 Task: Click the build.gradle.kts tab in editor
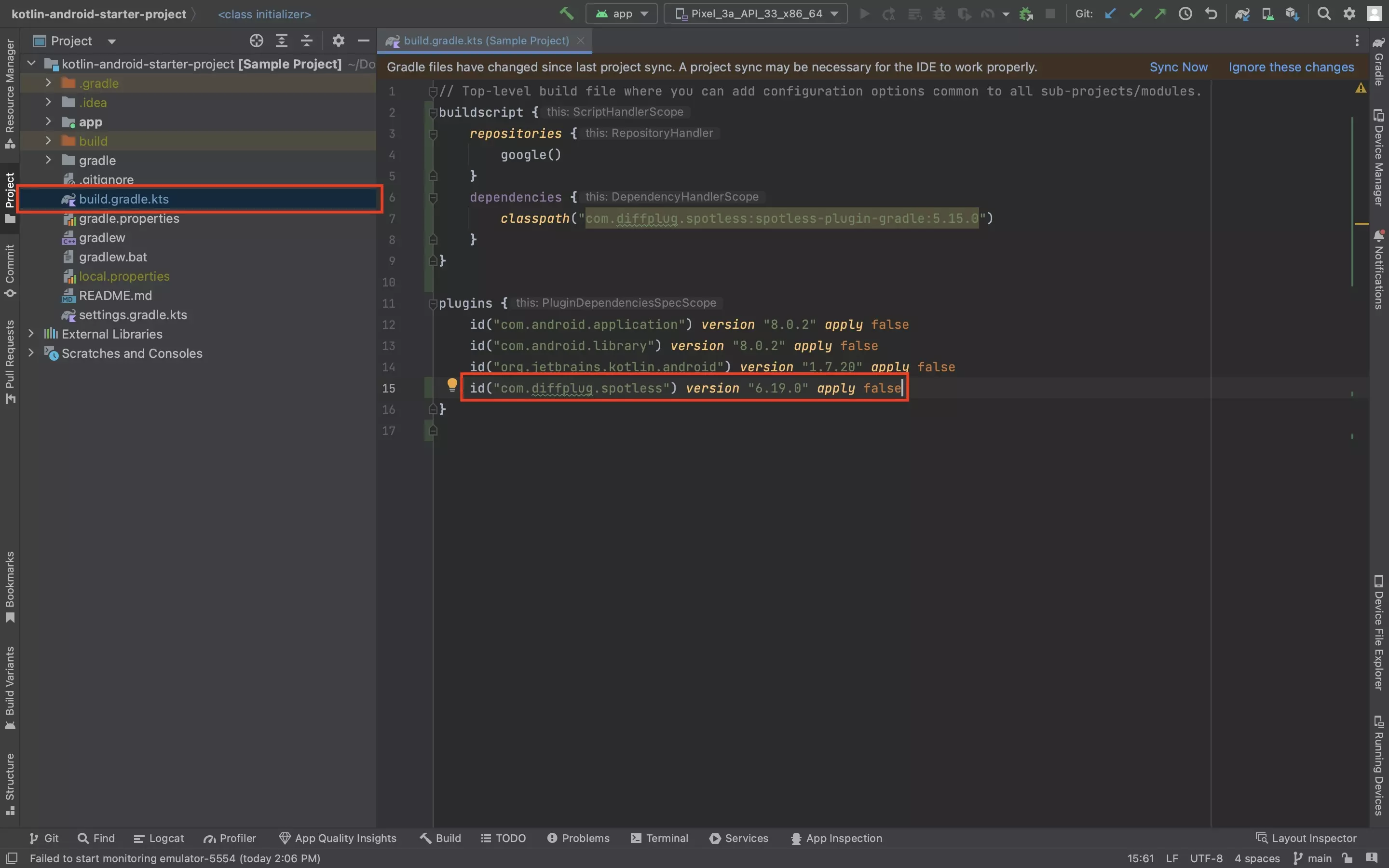point(486,41)
